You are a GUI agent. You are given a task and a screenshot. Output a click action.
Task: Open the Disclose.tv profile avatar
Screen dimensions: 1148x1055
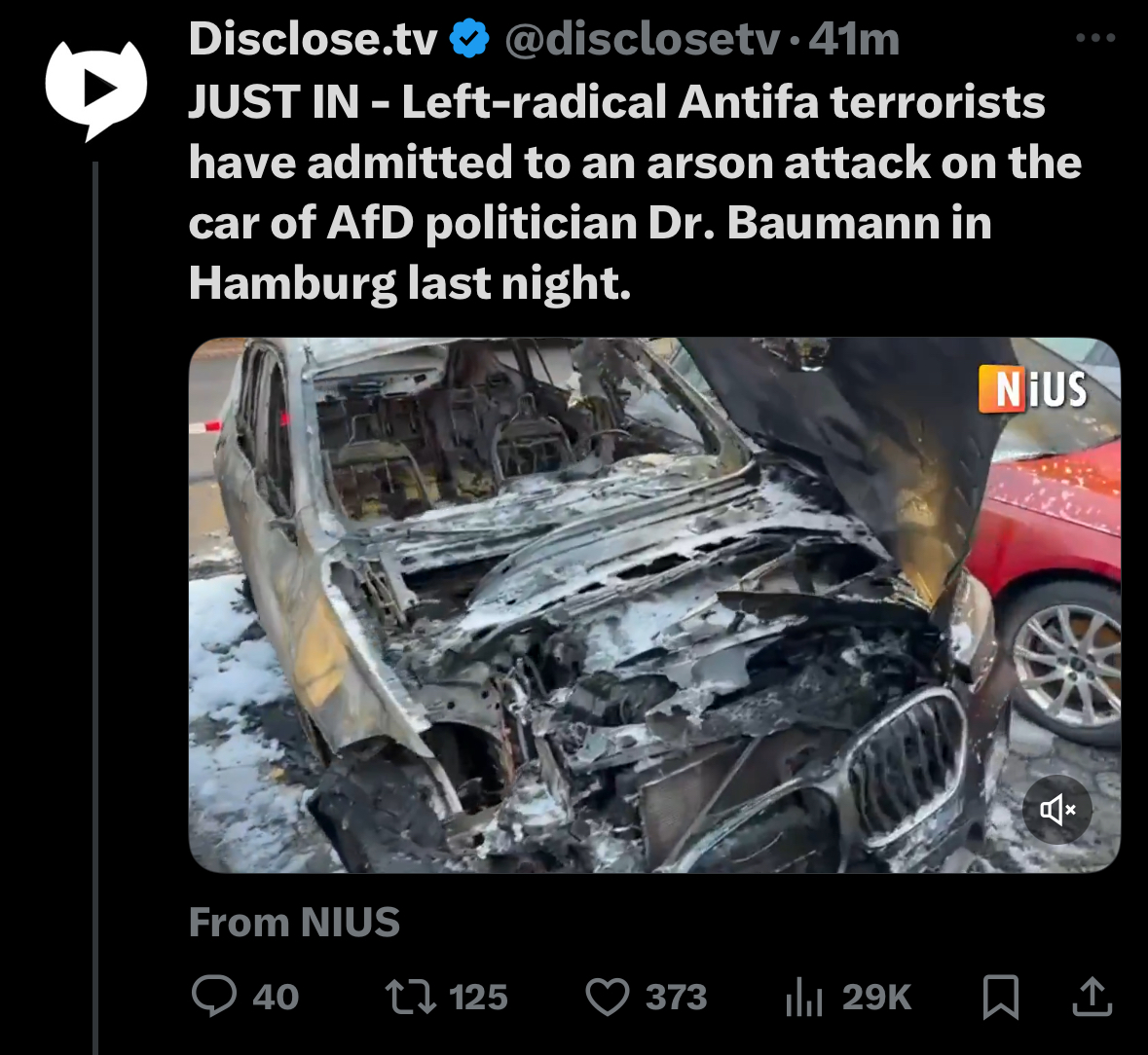(x=96, y=89)
